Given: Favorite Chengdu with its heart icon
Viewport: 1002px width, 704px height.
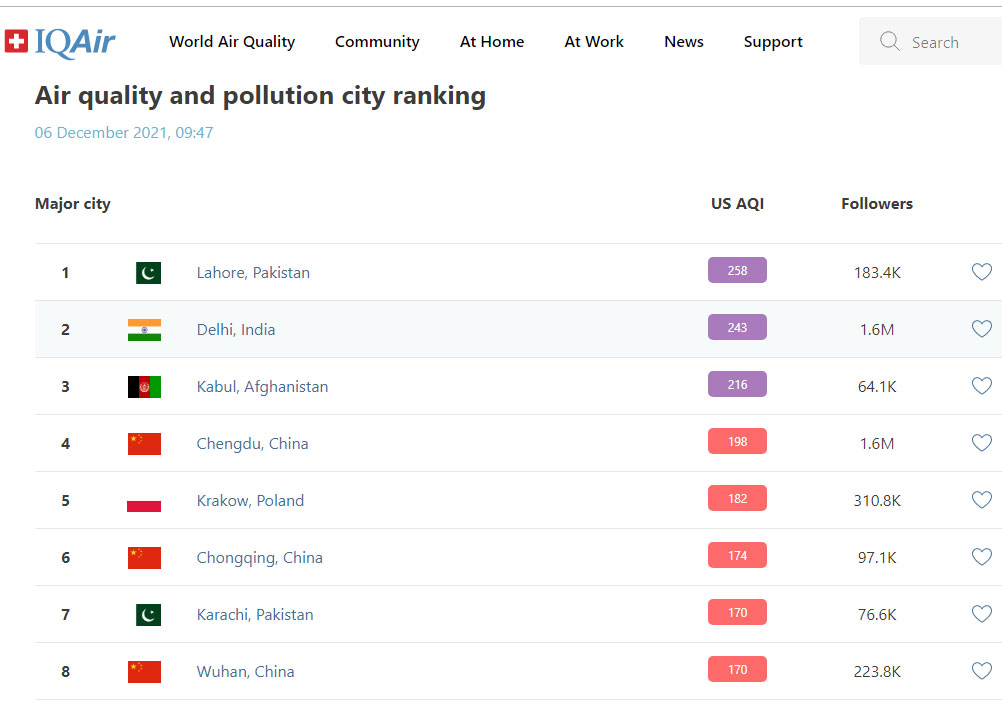Looking at the screenshot, I should point(982,443).
